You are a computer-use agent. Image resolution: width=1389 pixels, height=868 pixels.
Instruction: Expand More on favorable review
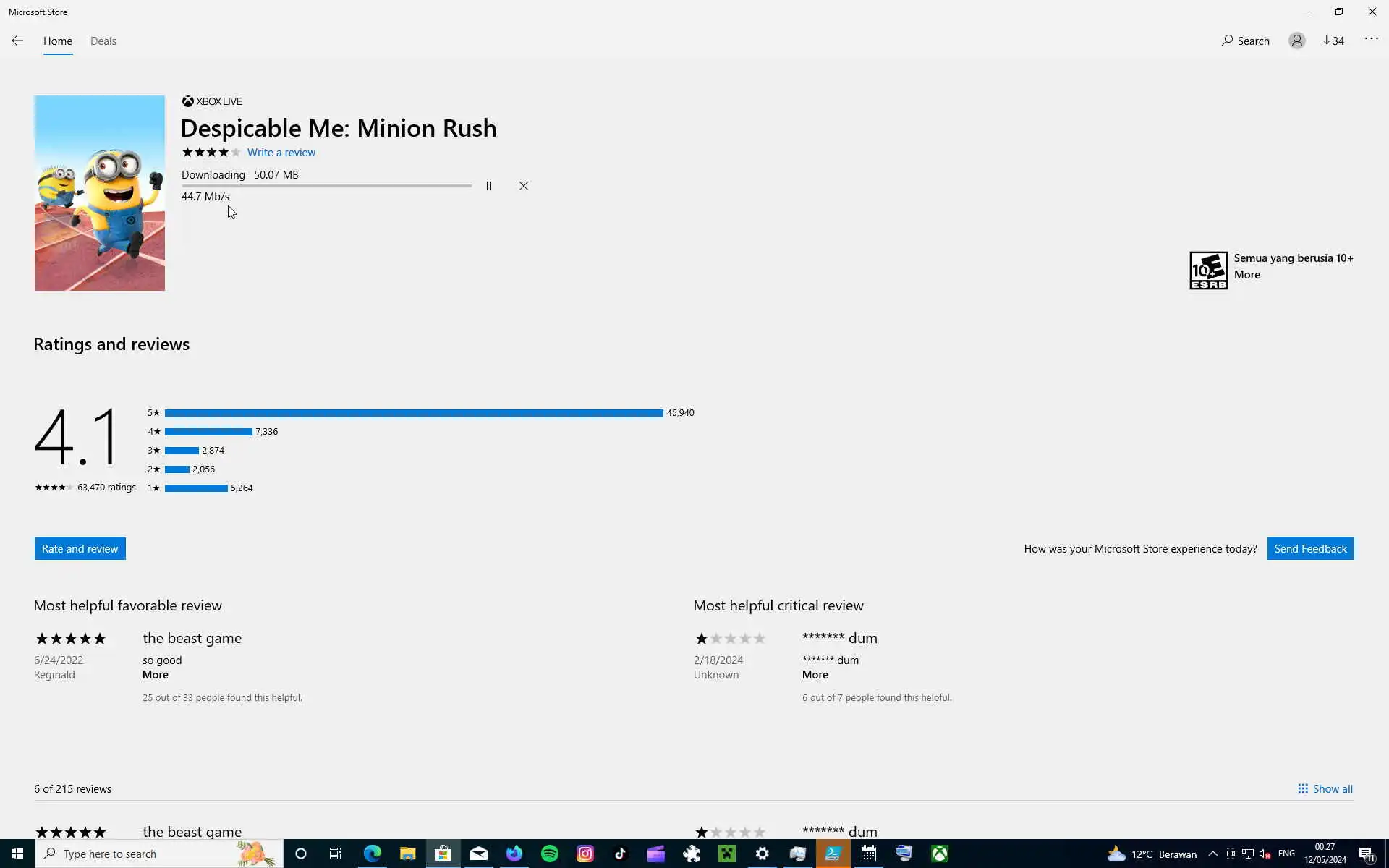click(x=156, y=675)
